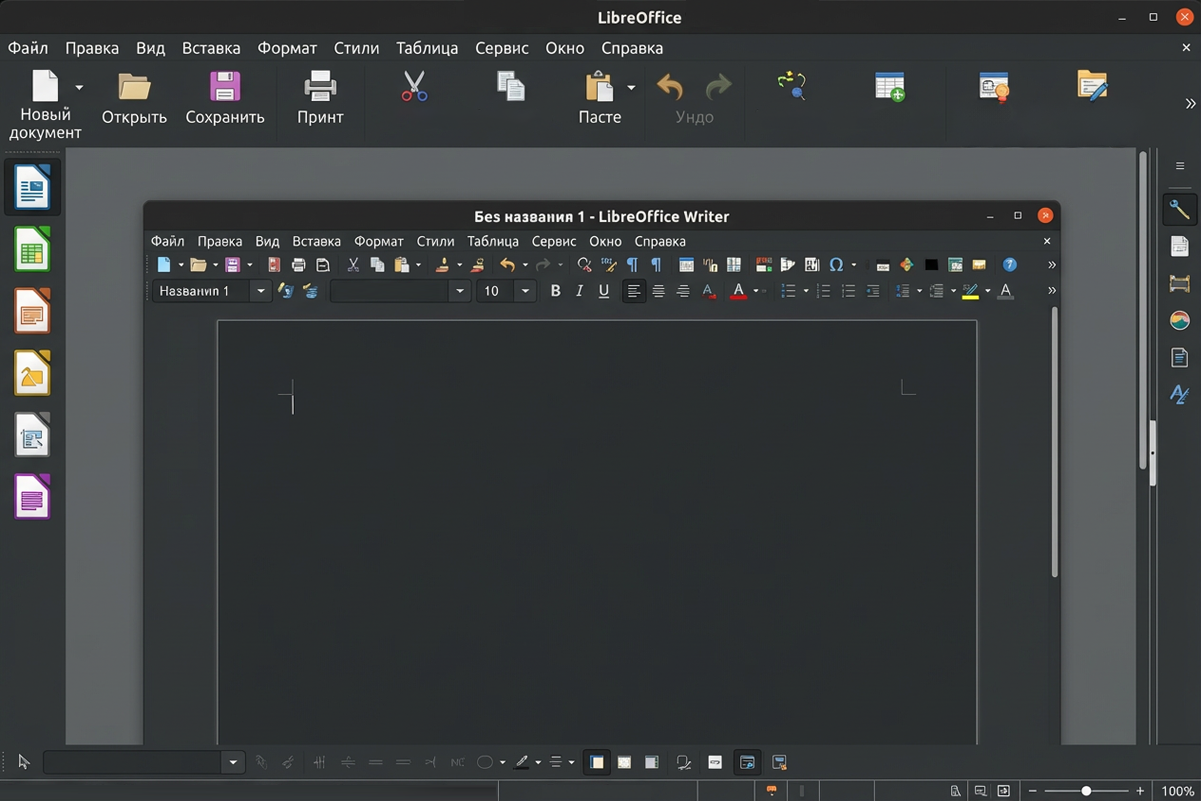The width and height of the screenshot is (1201, 801).
Task: Launch Calc spreadsheet from the sidebar
Action: point(32,249)
